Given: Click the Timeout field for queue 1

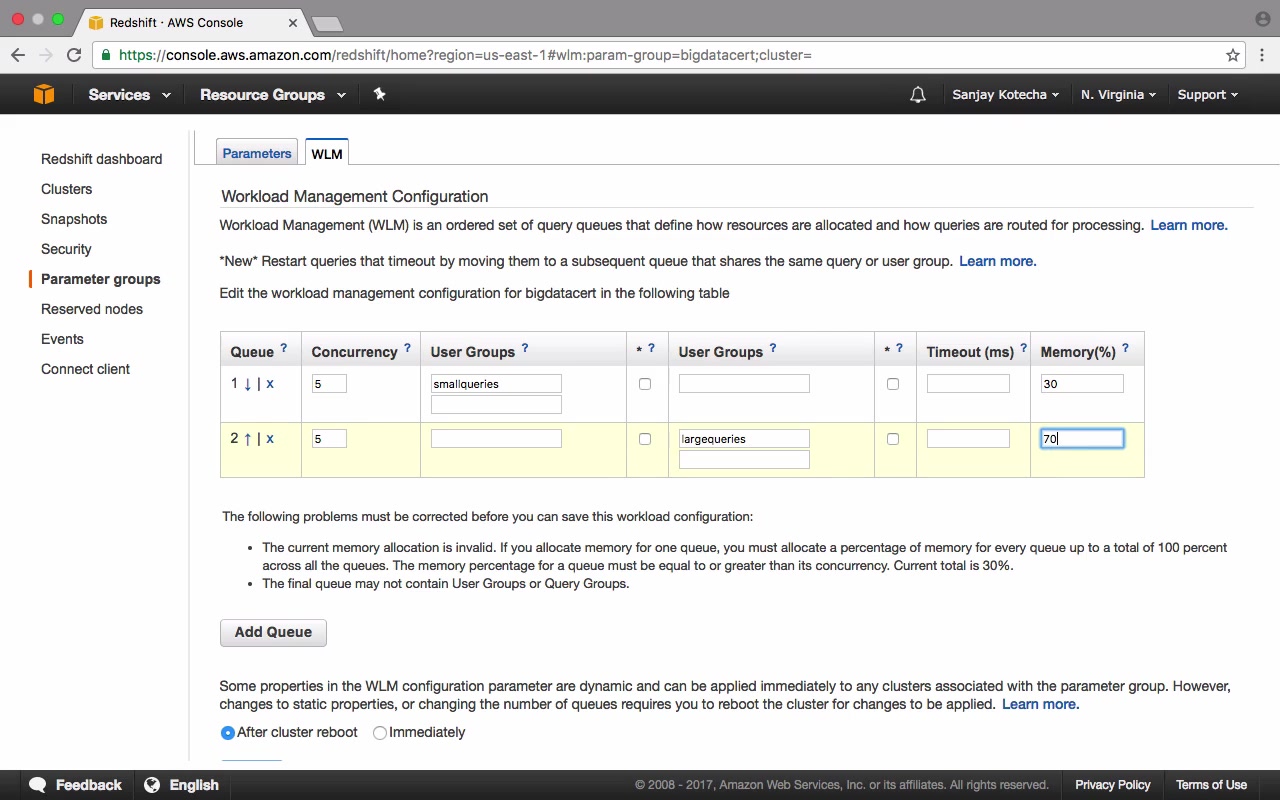Looking at the screenshot, I should coord(968,384).
